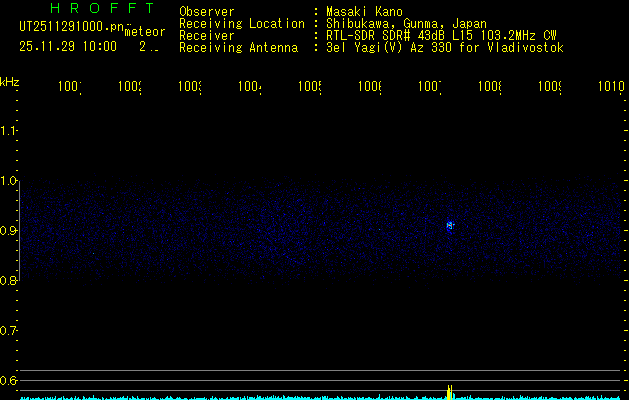Click the bright meteor echo spot on spectrogram

[x=450, y=225]
